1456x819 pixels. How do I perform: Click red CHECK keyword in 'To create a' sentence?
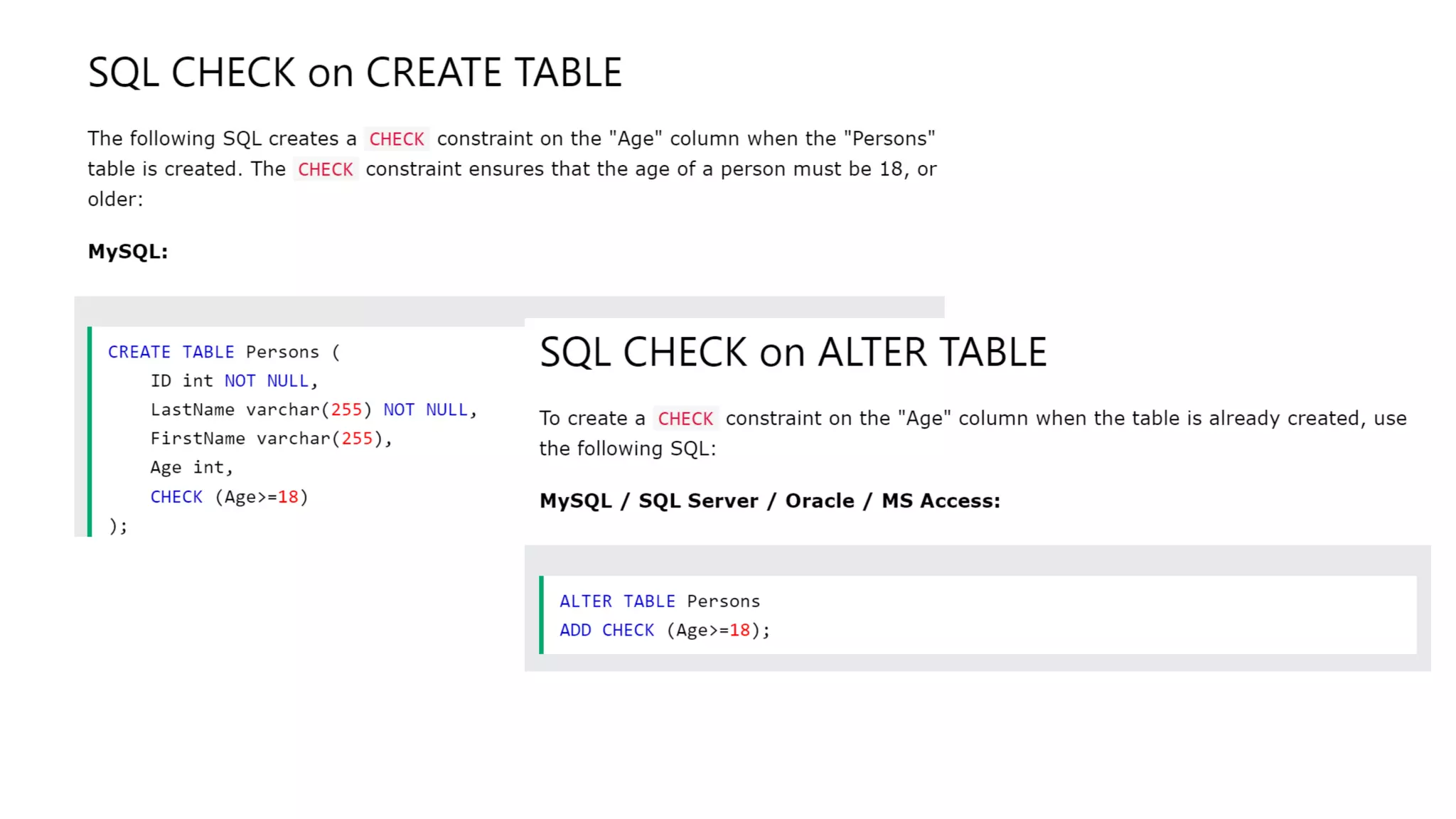point(685,419)
